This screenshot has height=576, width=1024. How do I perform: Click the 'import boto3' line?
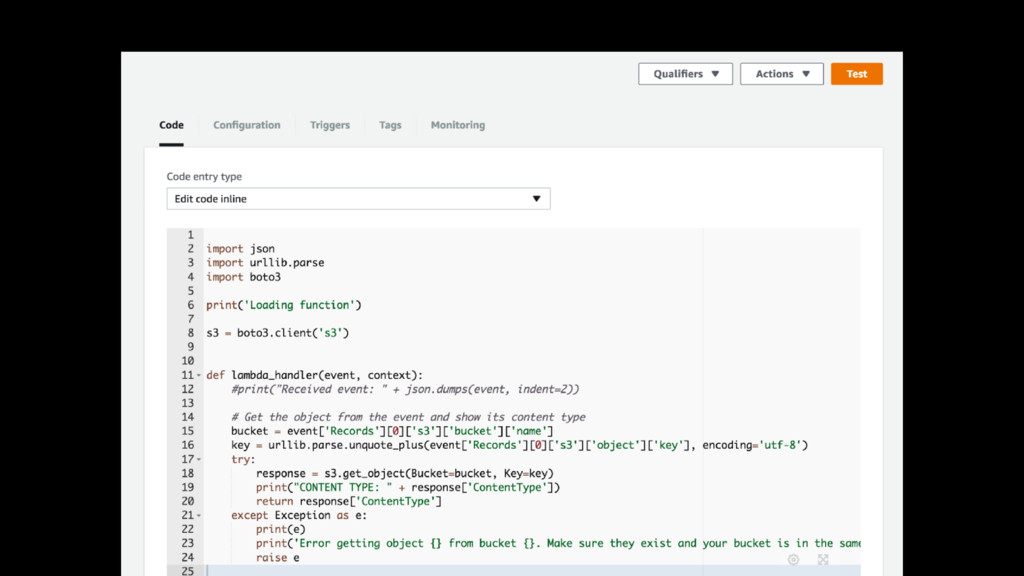click(244, 277)
